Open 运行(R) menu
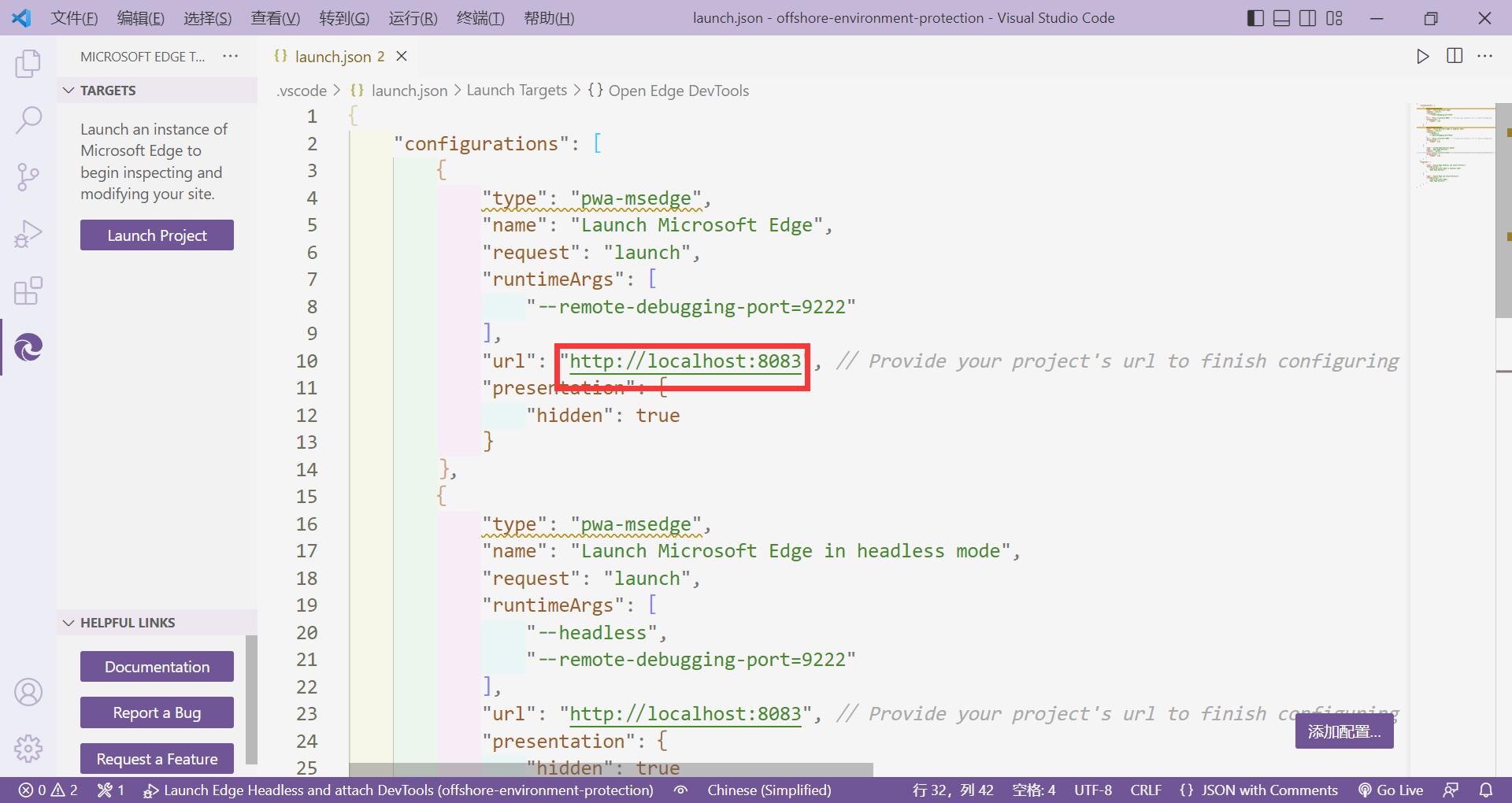This screenshot has height=803, width=1512. [413, 18]
